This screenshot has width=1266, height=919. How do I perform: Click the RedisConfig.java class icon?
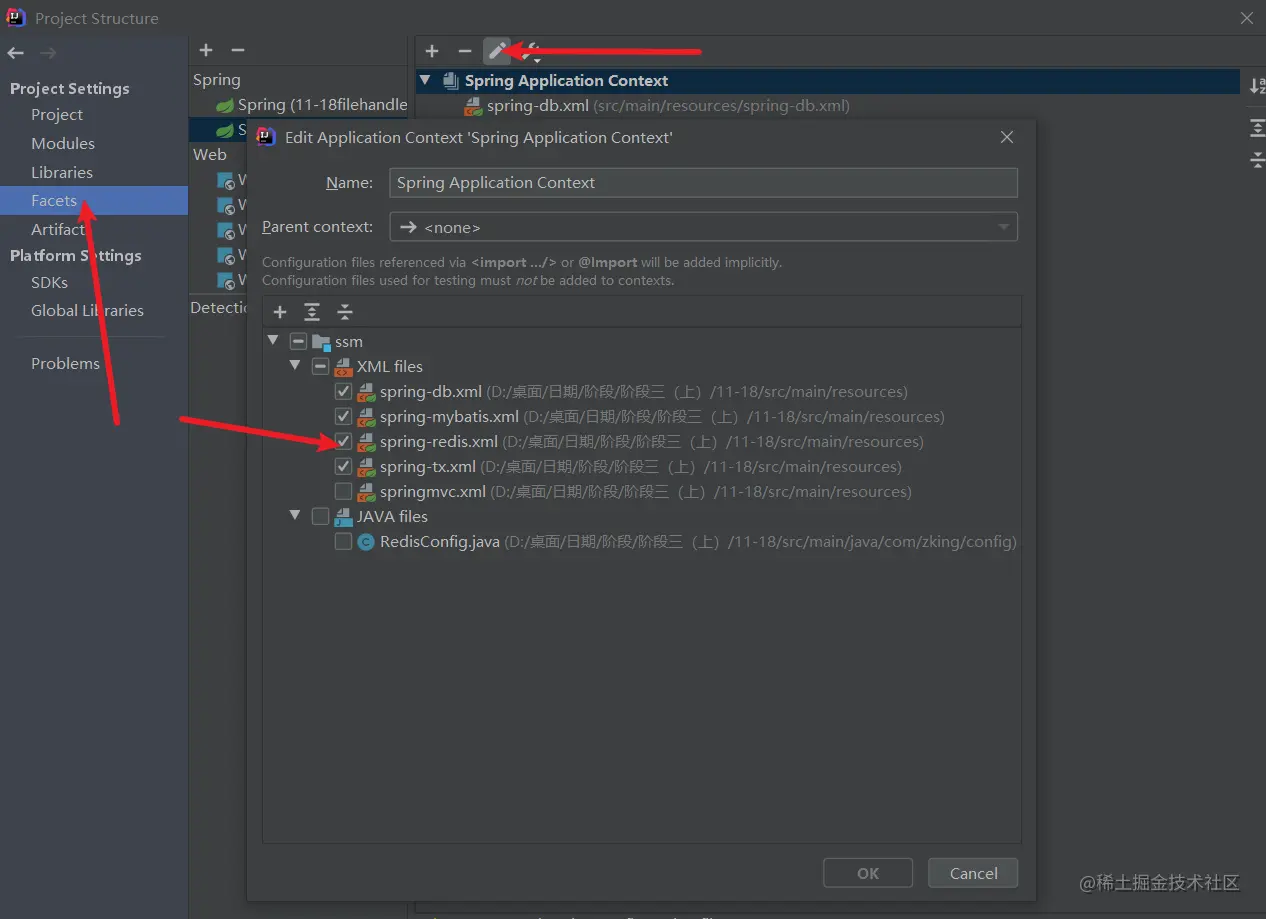point(366,542)
